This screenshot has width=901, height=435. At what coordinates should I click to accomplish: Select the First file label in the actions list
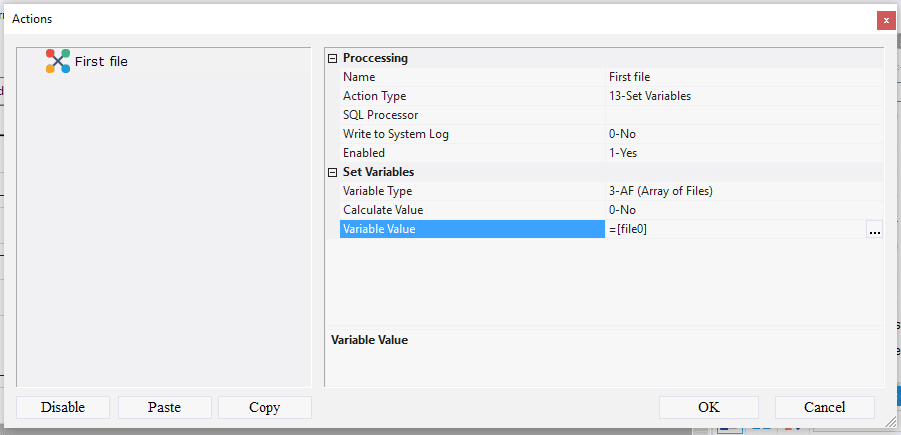coord(101,62)
